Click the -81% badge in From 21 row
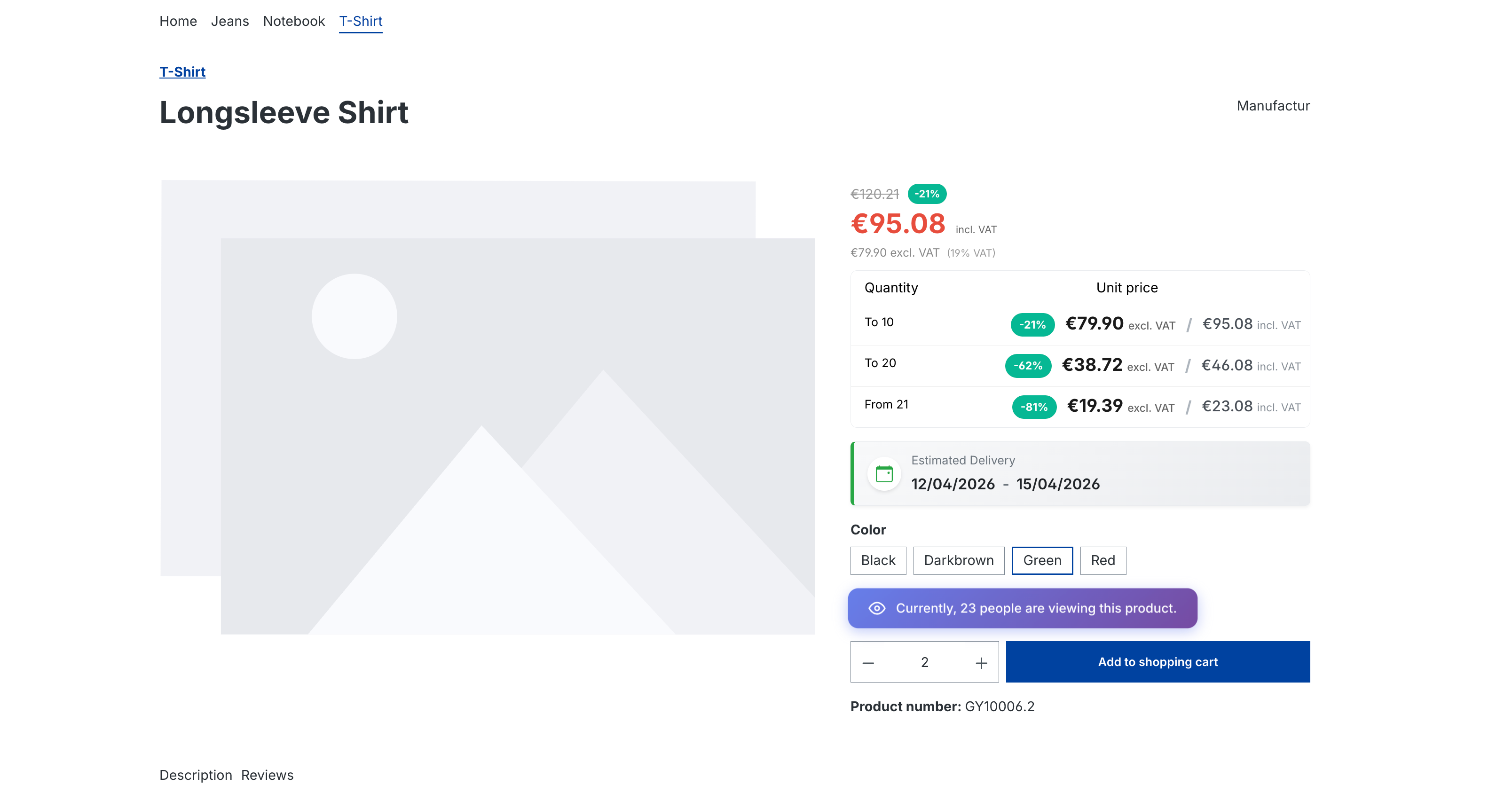Viewport: 1512px width, 785px height. [x=1034, y=407]
